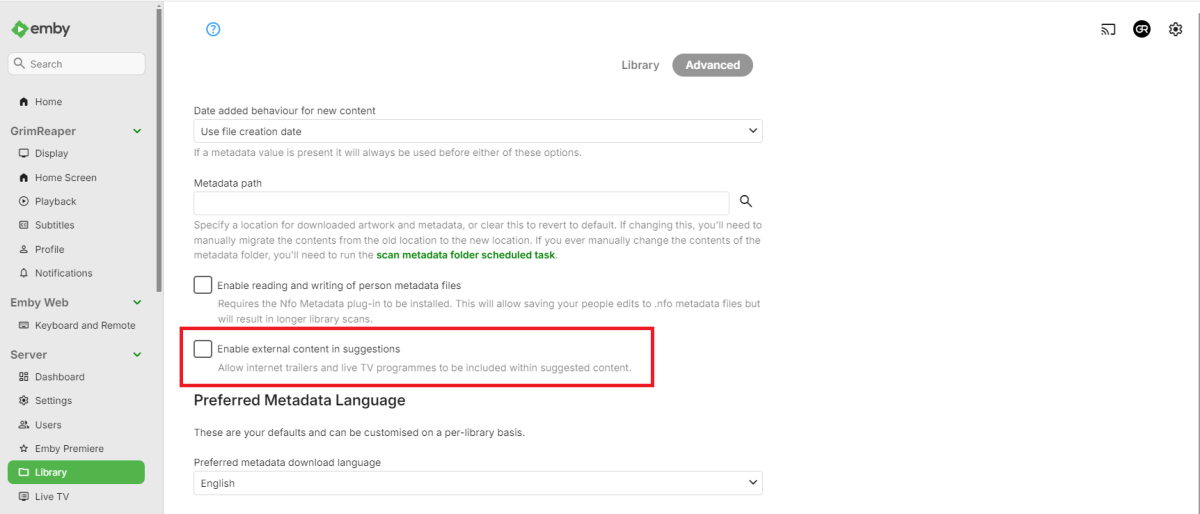Open Emby Premiere in sidebar
This screenshot has width=1200, height=514.
[69, 449]
